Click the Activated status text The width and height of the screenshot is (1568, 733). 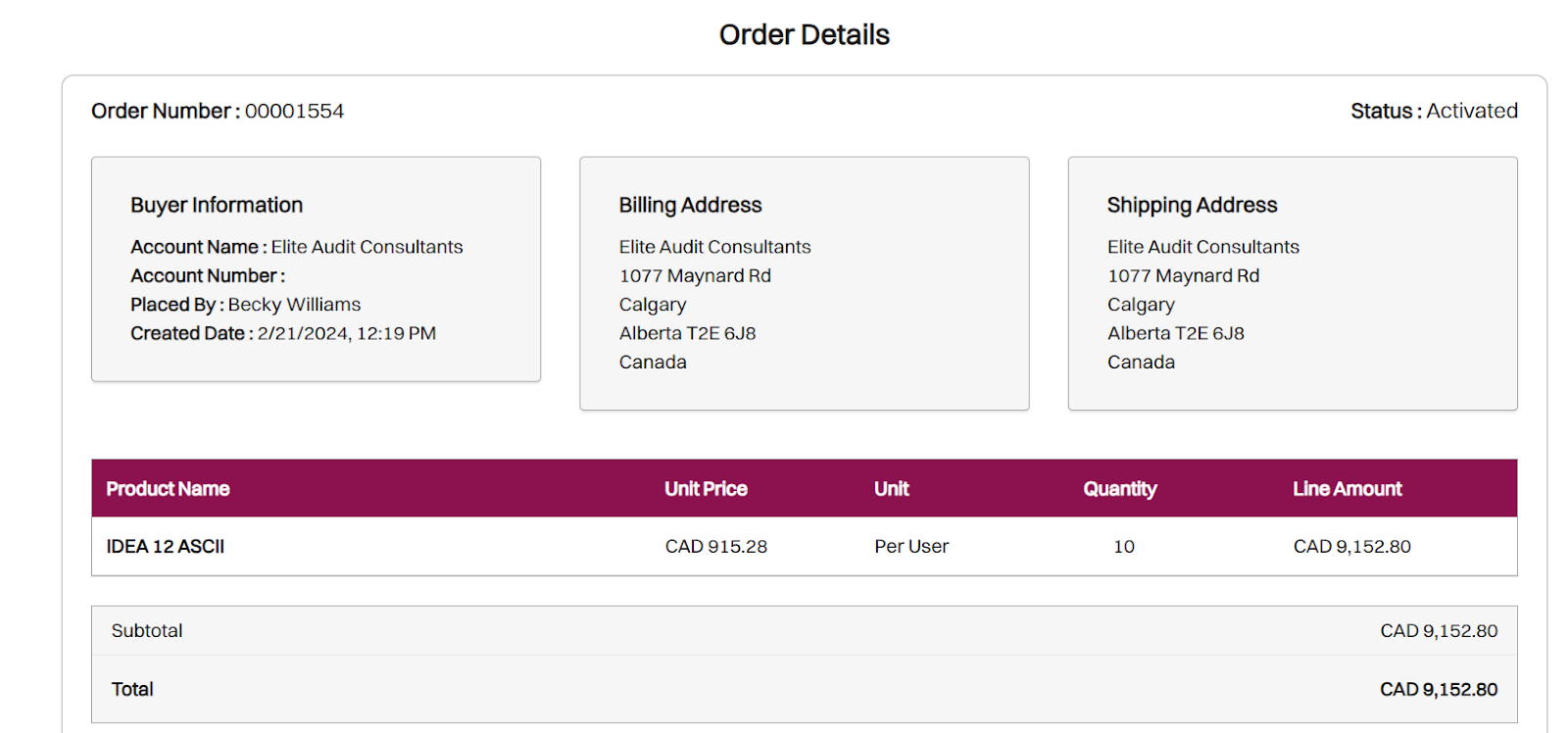(x=1471, y=111)
